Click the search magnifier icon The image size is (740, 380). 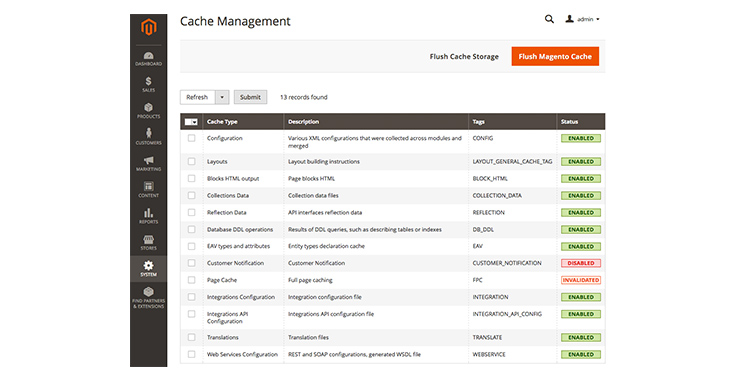coord(549,19)
